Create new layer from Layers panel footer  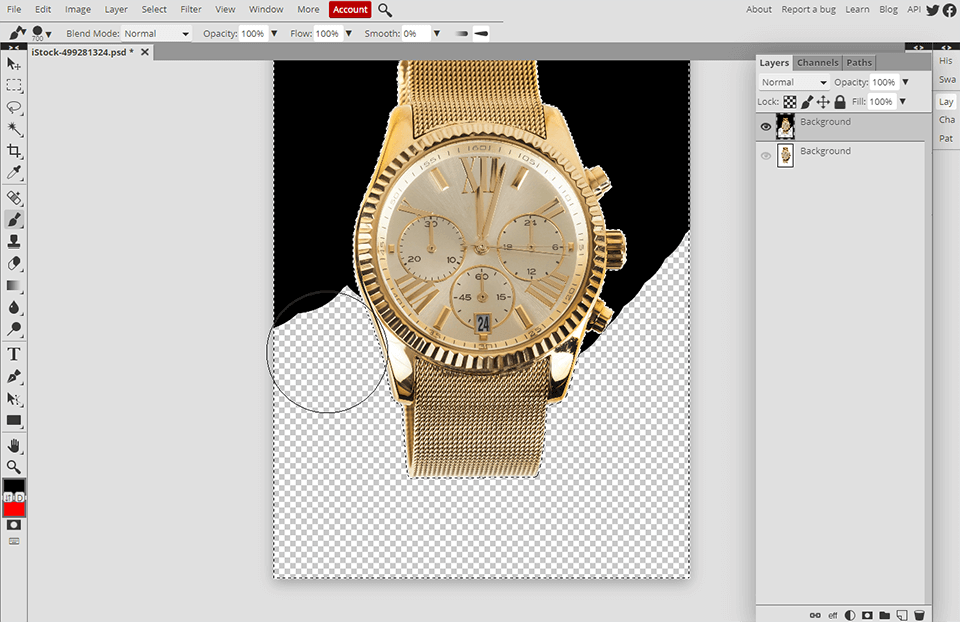(901, 614)
